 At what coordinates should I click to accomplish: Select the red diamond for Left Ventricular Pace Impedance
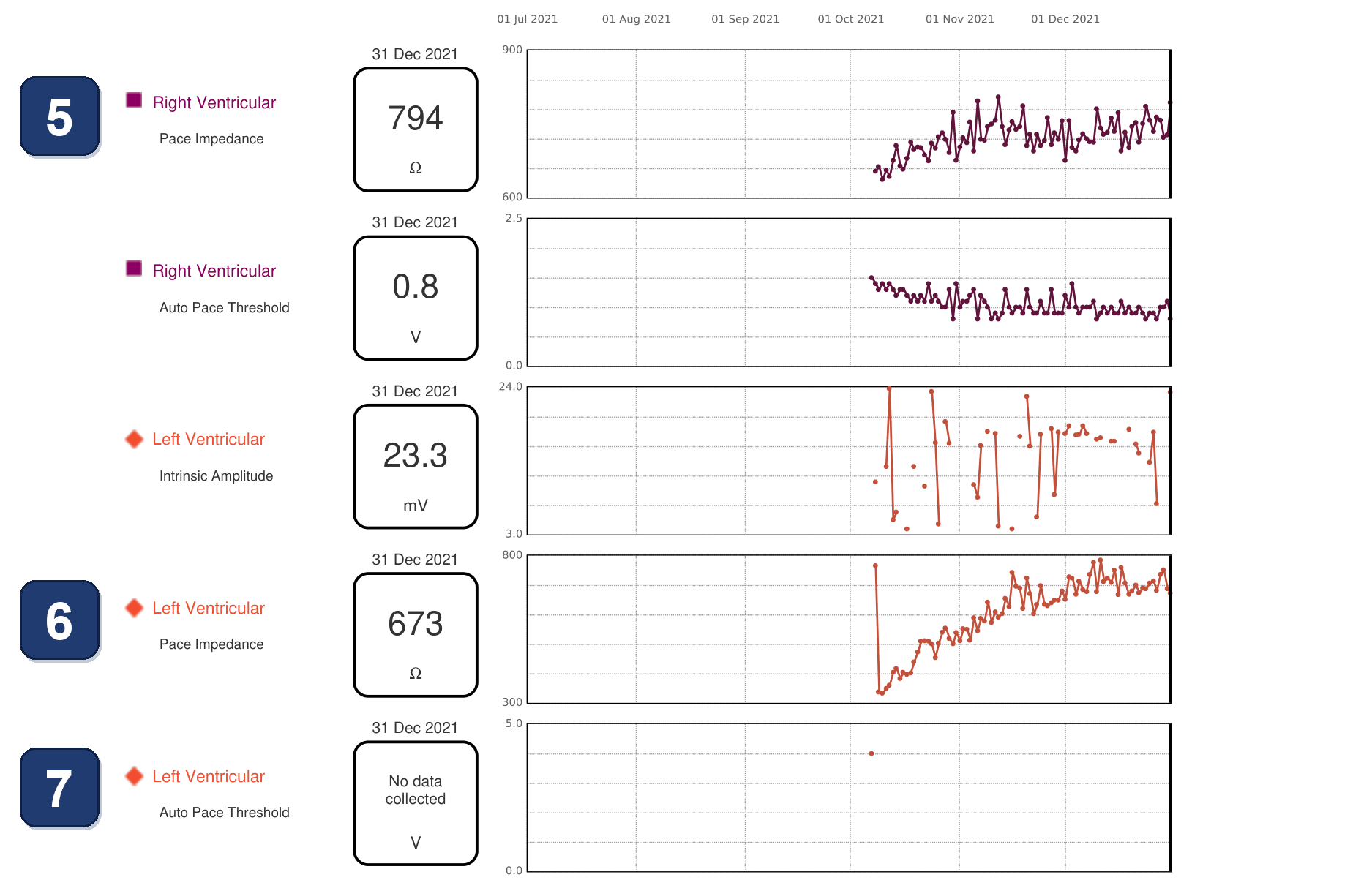point(134,608)
